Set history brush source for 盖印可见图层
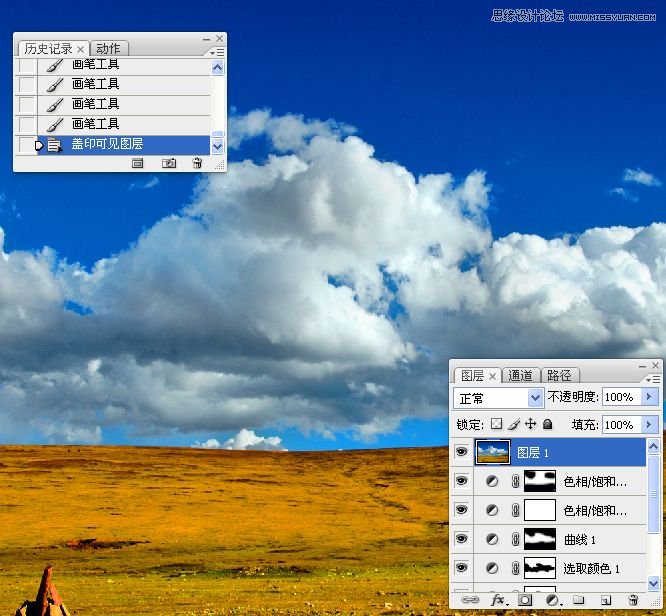 click(x=27, y=145)
